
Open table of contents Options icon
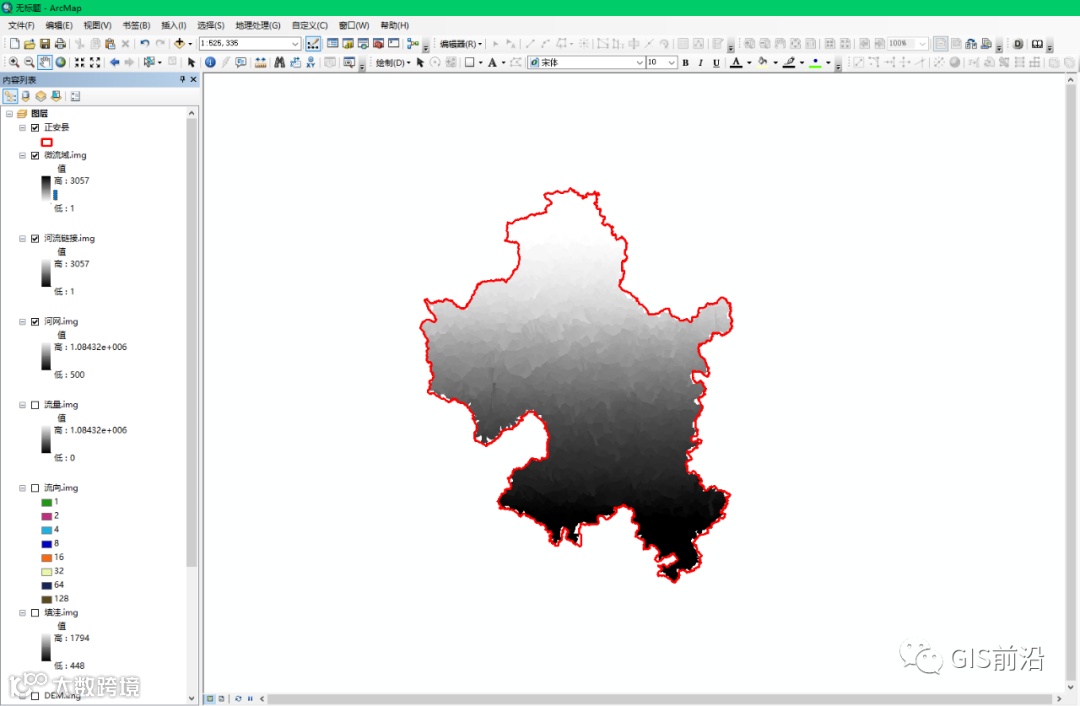(x=75, y=96)
